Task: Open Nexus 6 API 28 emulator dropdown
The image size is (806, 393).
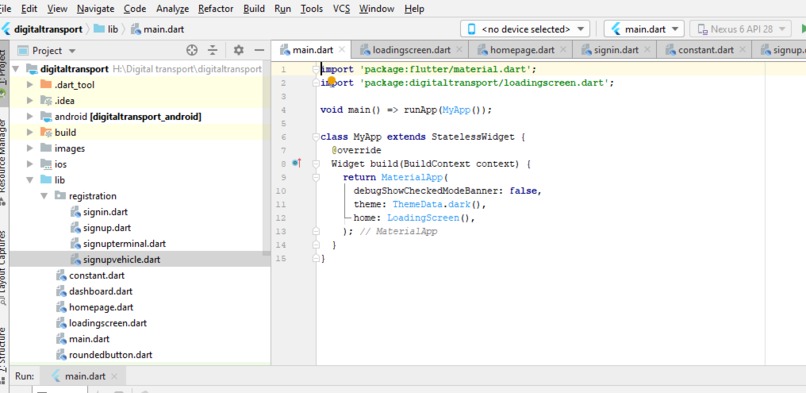Action: (x=740, y=29)
